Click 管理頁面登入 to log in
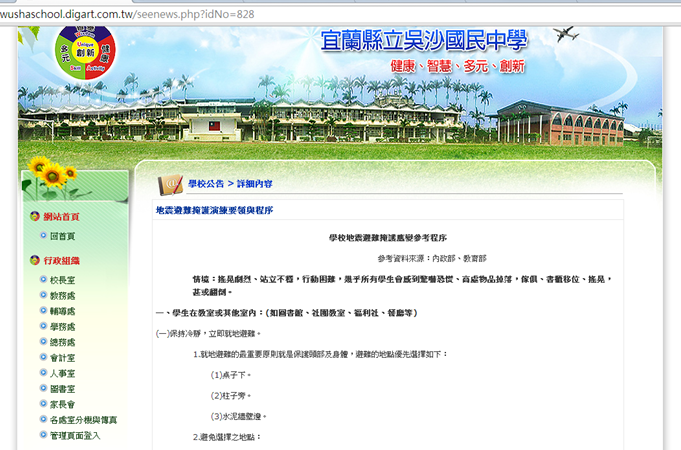This screenshot has width=681, height=450. click(x=75, y=435)
